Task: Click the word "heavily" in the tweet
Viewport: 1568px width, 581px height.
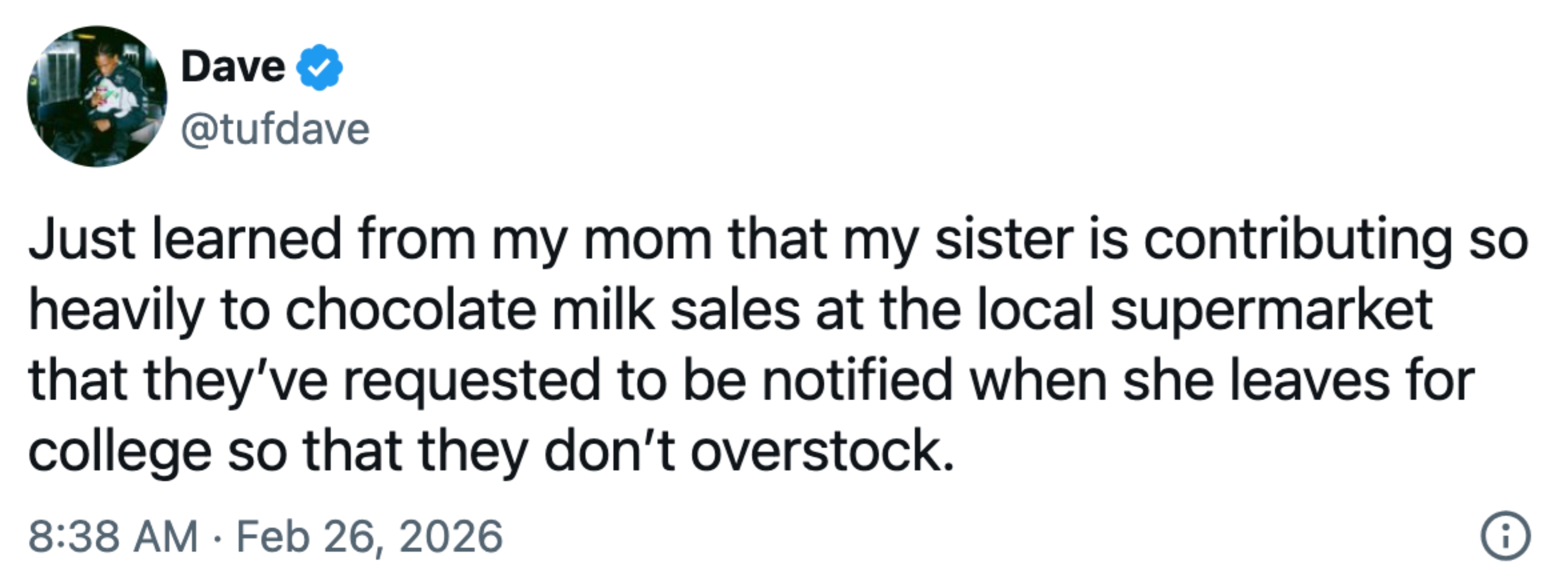Action: coord(116,311)
